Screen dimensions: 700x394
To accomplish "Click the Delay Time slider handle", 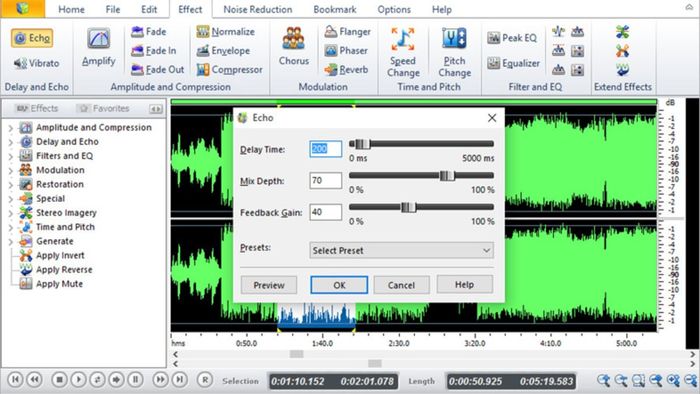I will 362,144.
